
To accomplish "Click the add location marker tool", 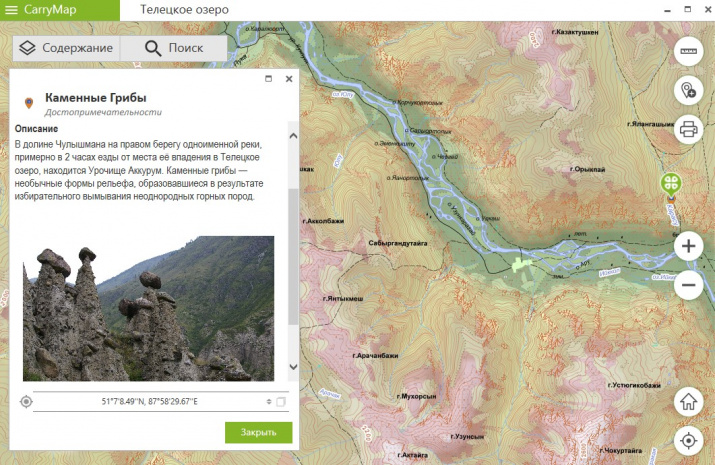I will [688, 90].
